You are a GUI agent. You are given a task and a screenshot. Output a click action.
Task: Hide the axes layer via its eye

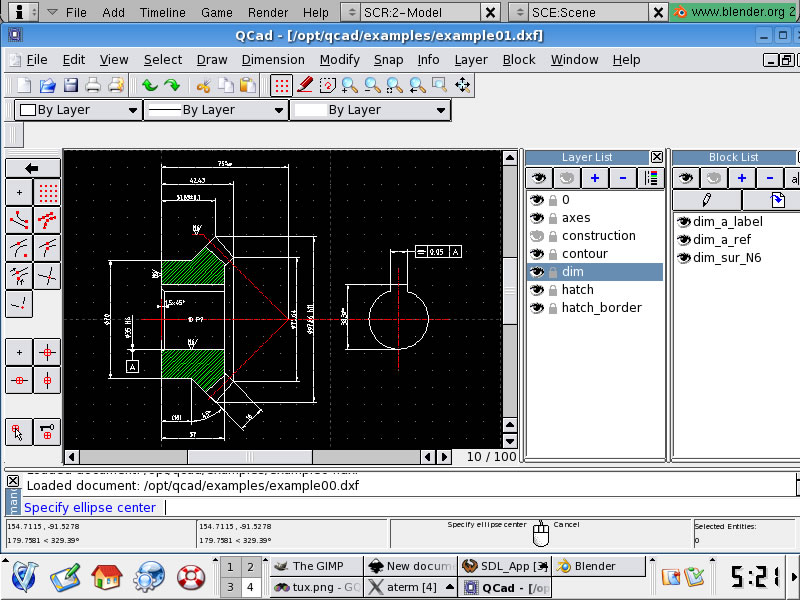pos(537,218)
